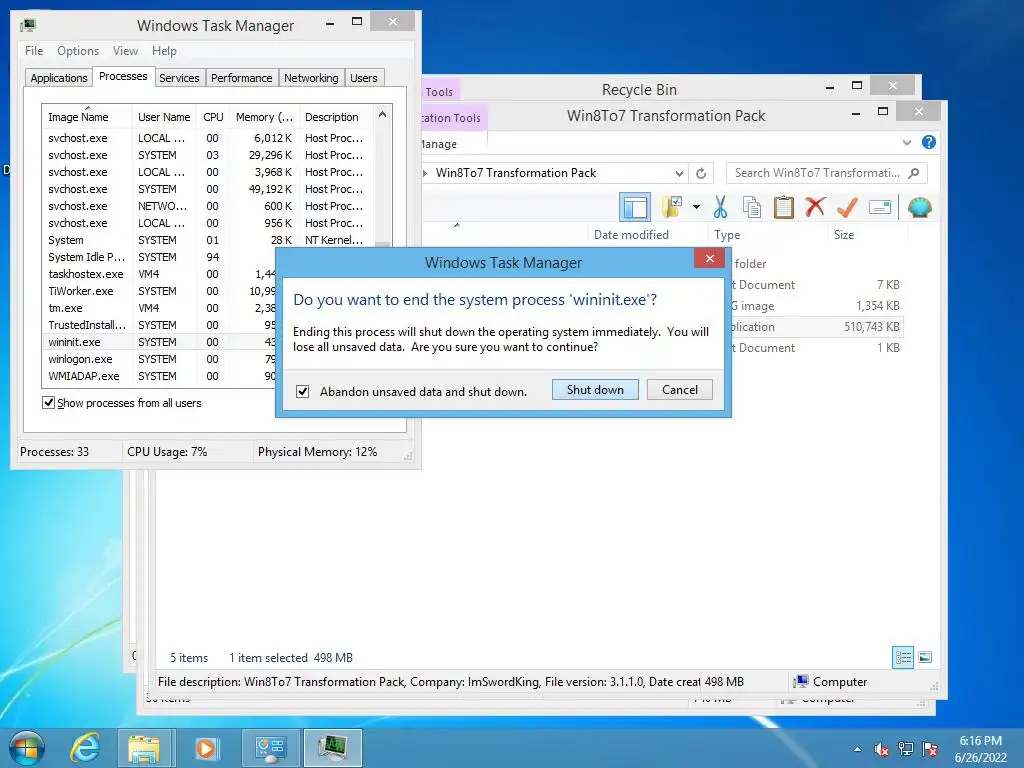Click the Cut scissors icon
Screen dimensions: 1024x768
[x=720, y=207]
